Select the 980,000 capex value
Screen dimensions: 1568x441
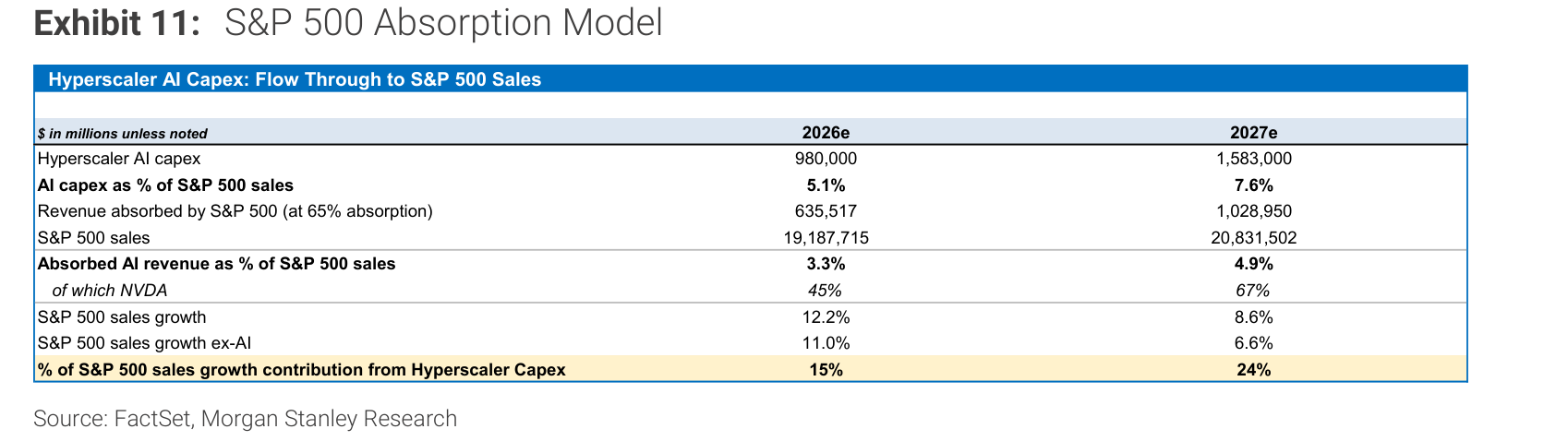coord(826,159)
